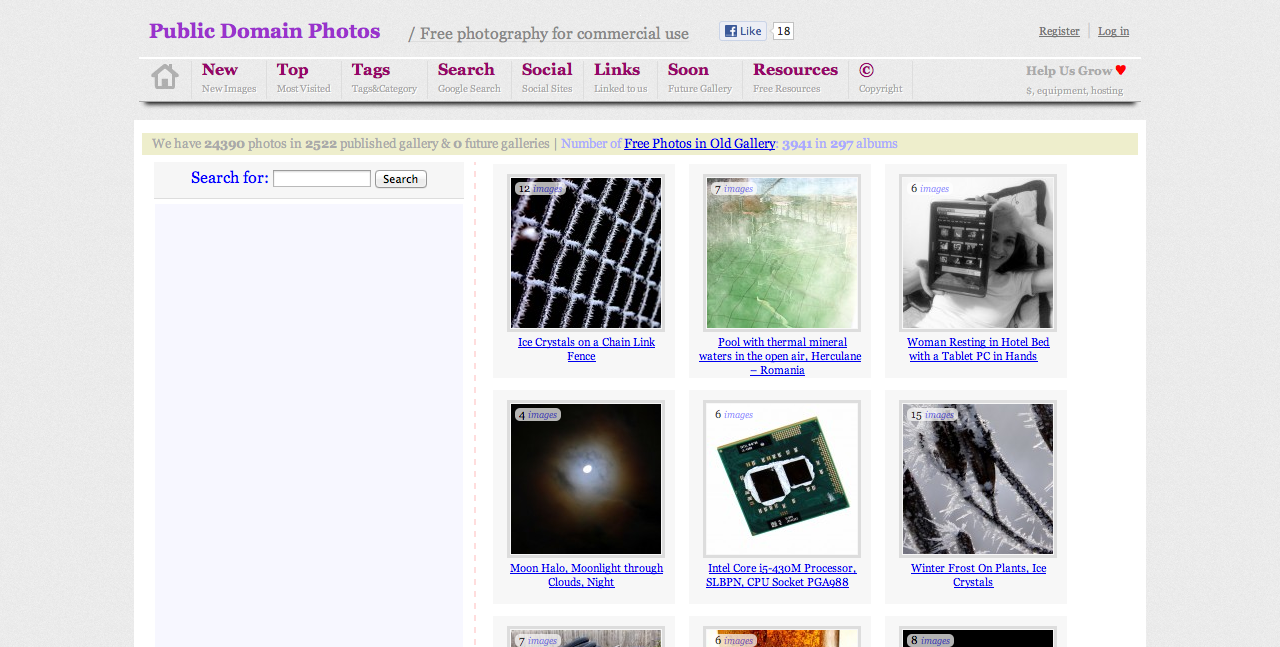Open the Intel Core i5 processor thumbnail
1280x647 pixels.
(x=782, y=479)
